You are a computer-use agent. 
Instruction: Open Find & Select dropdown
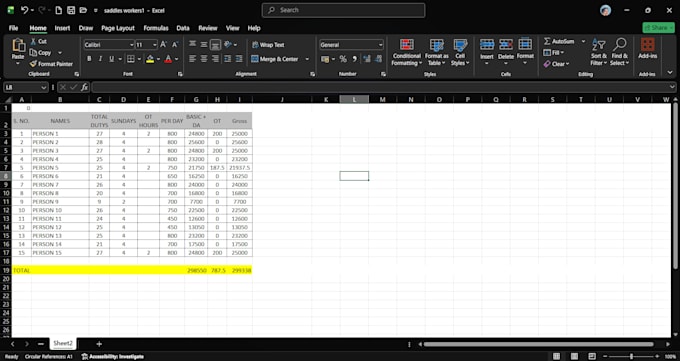coord(620,52)
